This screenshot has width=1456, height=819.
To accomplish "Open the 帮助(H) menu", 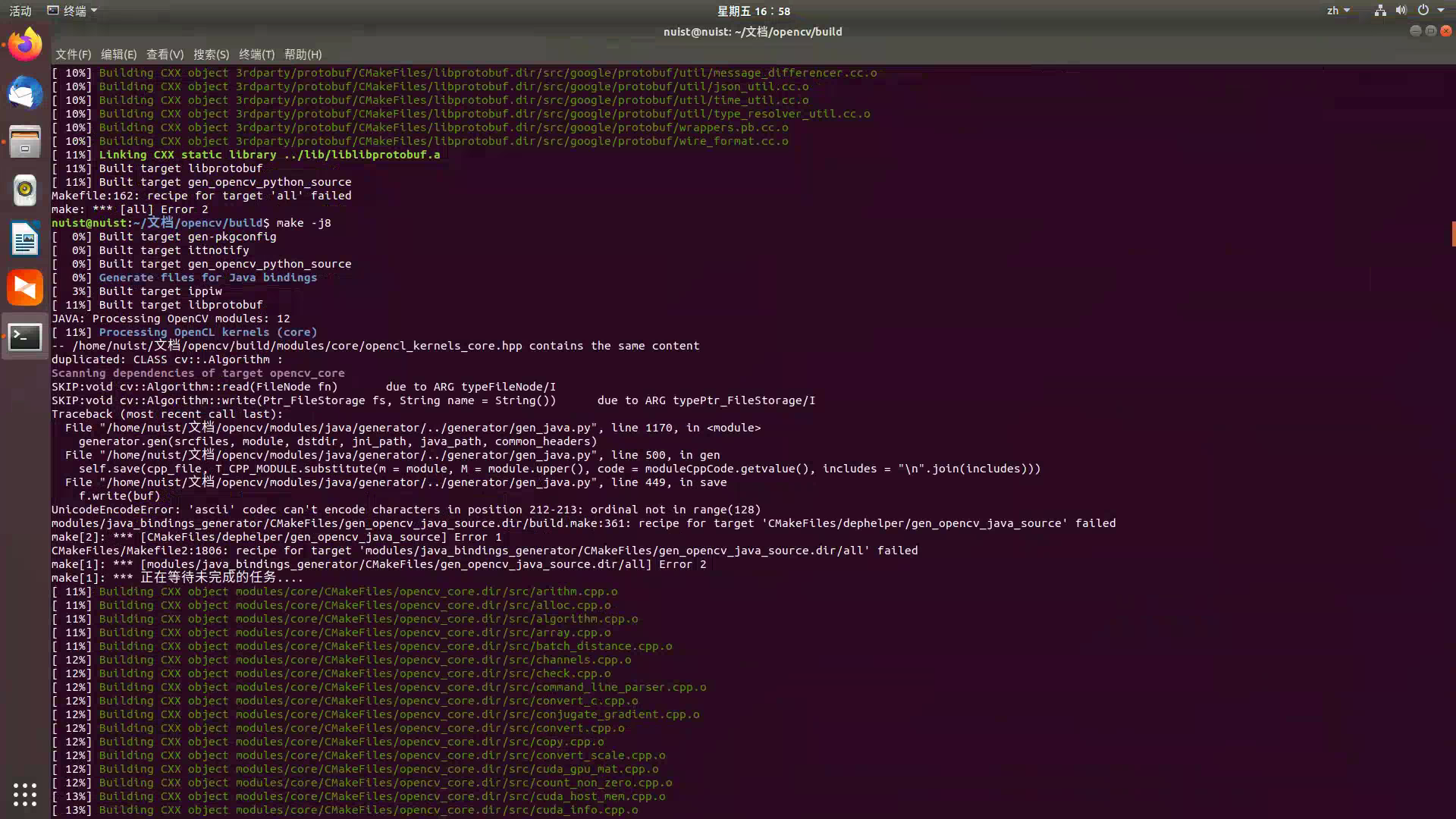I will [x=303, y=55].
